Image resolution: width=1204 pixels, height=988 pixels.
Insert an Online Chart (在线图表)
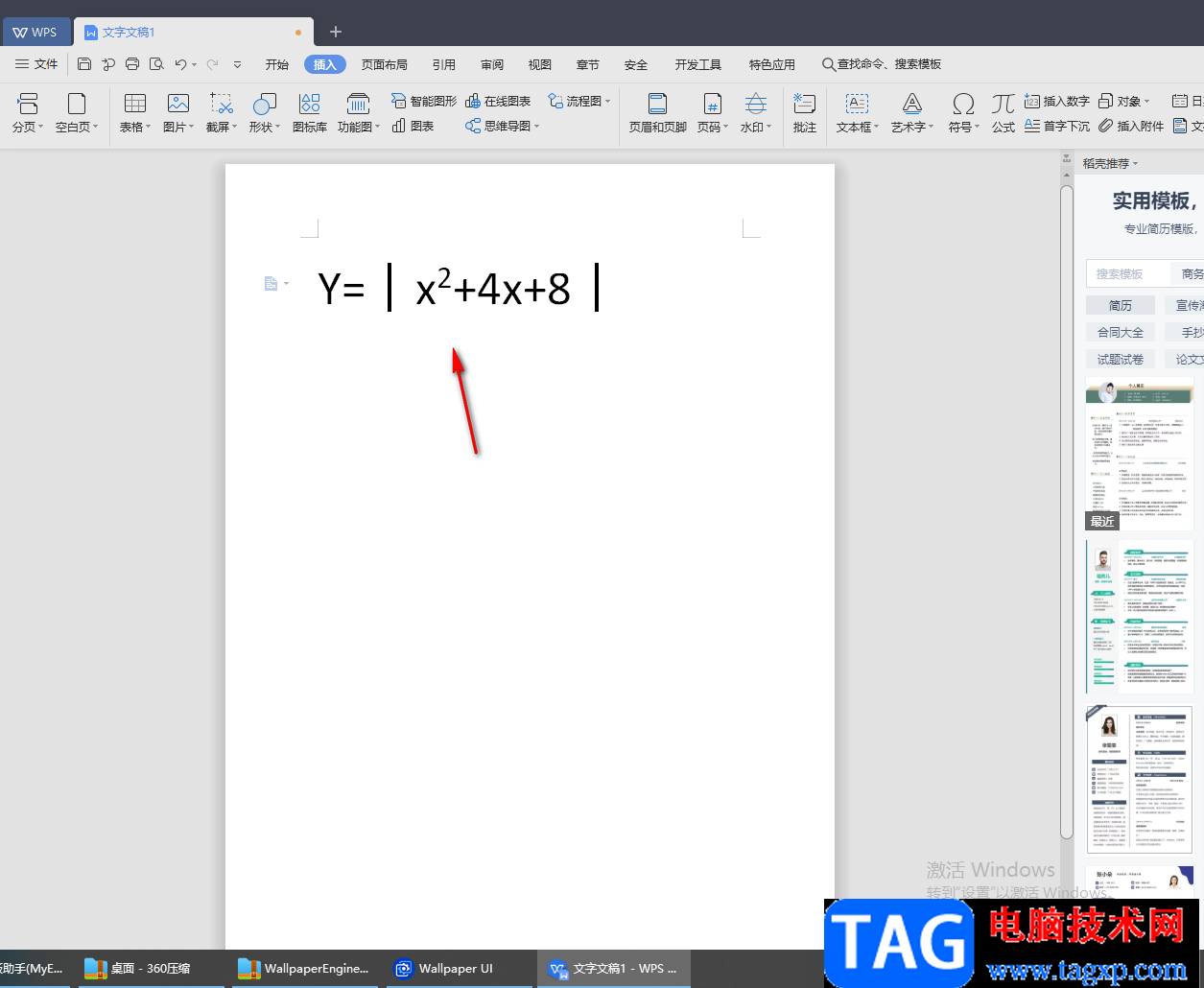tap(498, 101)
